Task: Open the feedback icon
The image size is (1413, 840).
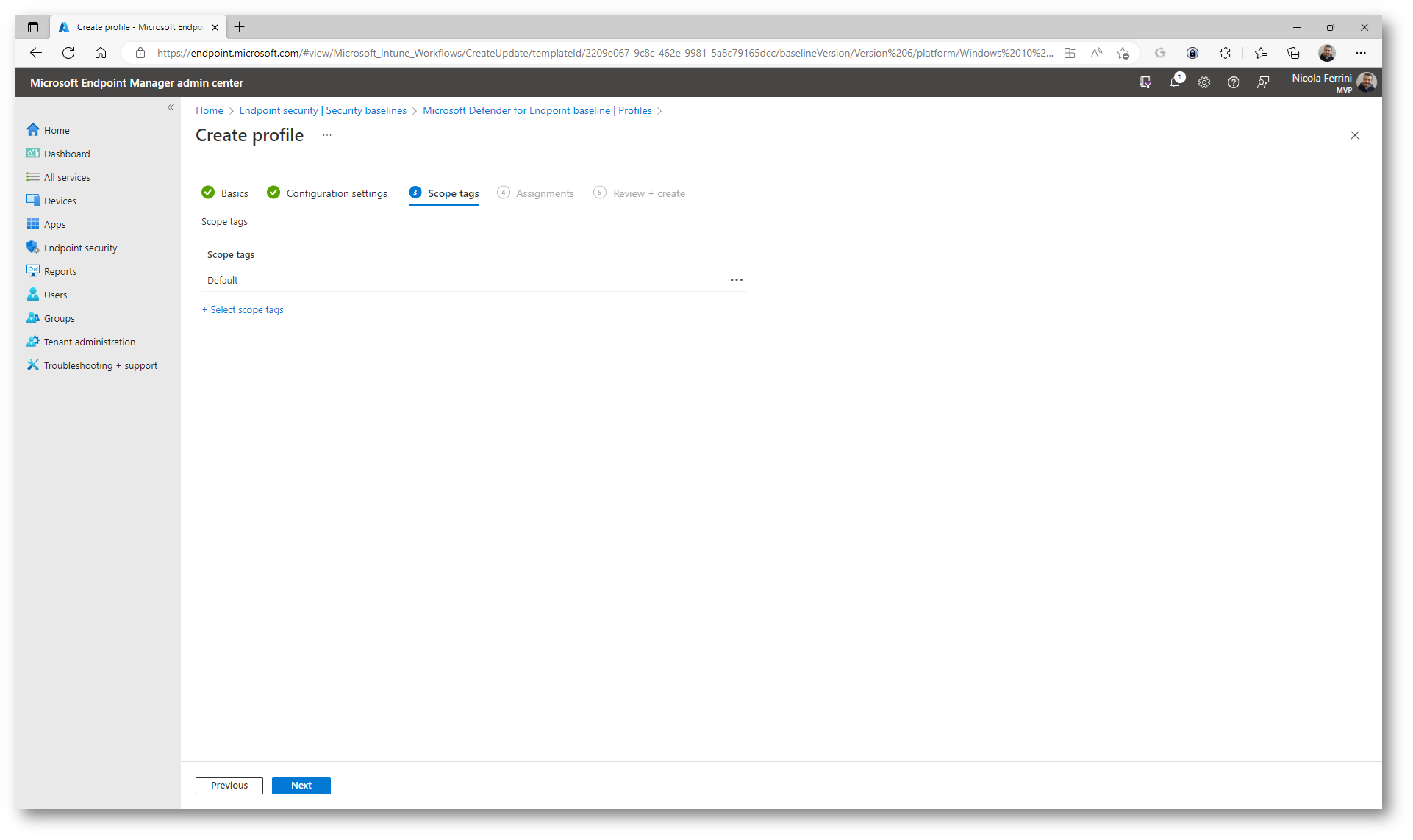Action: 1263,82
